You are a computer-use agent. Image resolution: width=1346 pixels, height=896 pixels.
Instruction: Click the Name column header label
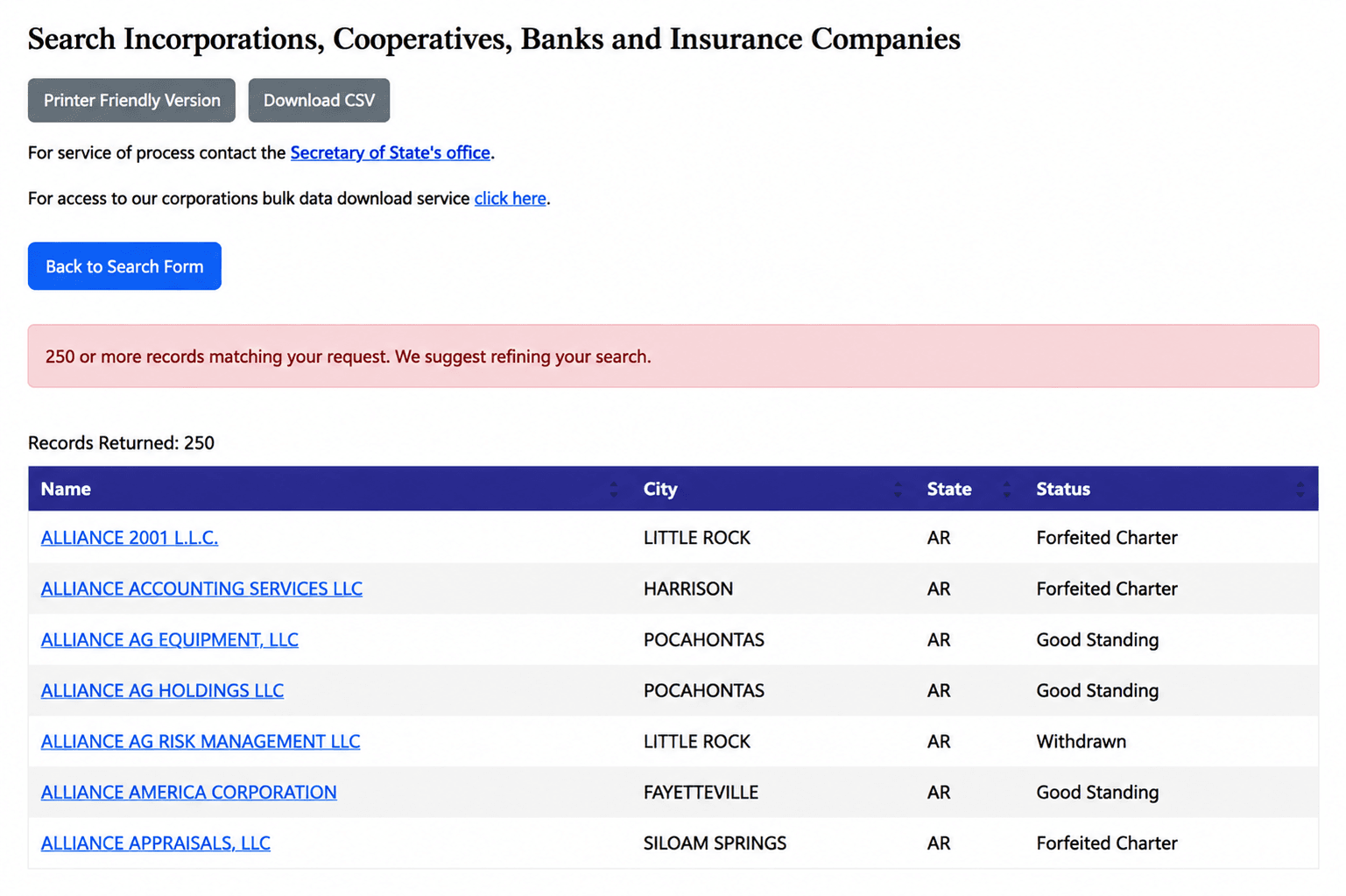[x=66, y=489]
